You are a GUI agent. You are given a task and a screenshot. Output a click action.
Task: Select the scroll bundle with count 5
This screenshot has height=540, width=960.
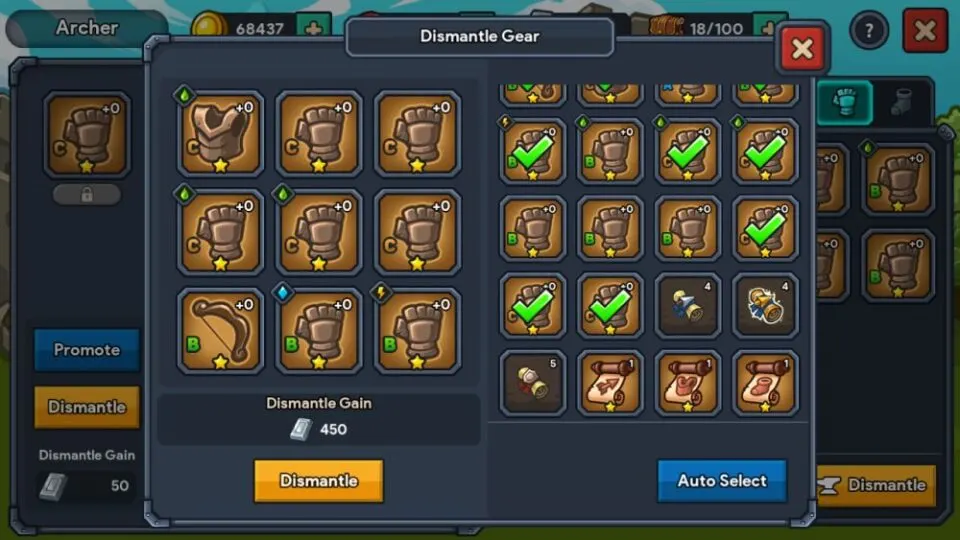pos(533,383)
